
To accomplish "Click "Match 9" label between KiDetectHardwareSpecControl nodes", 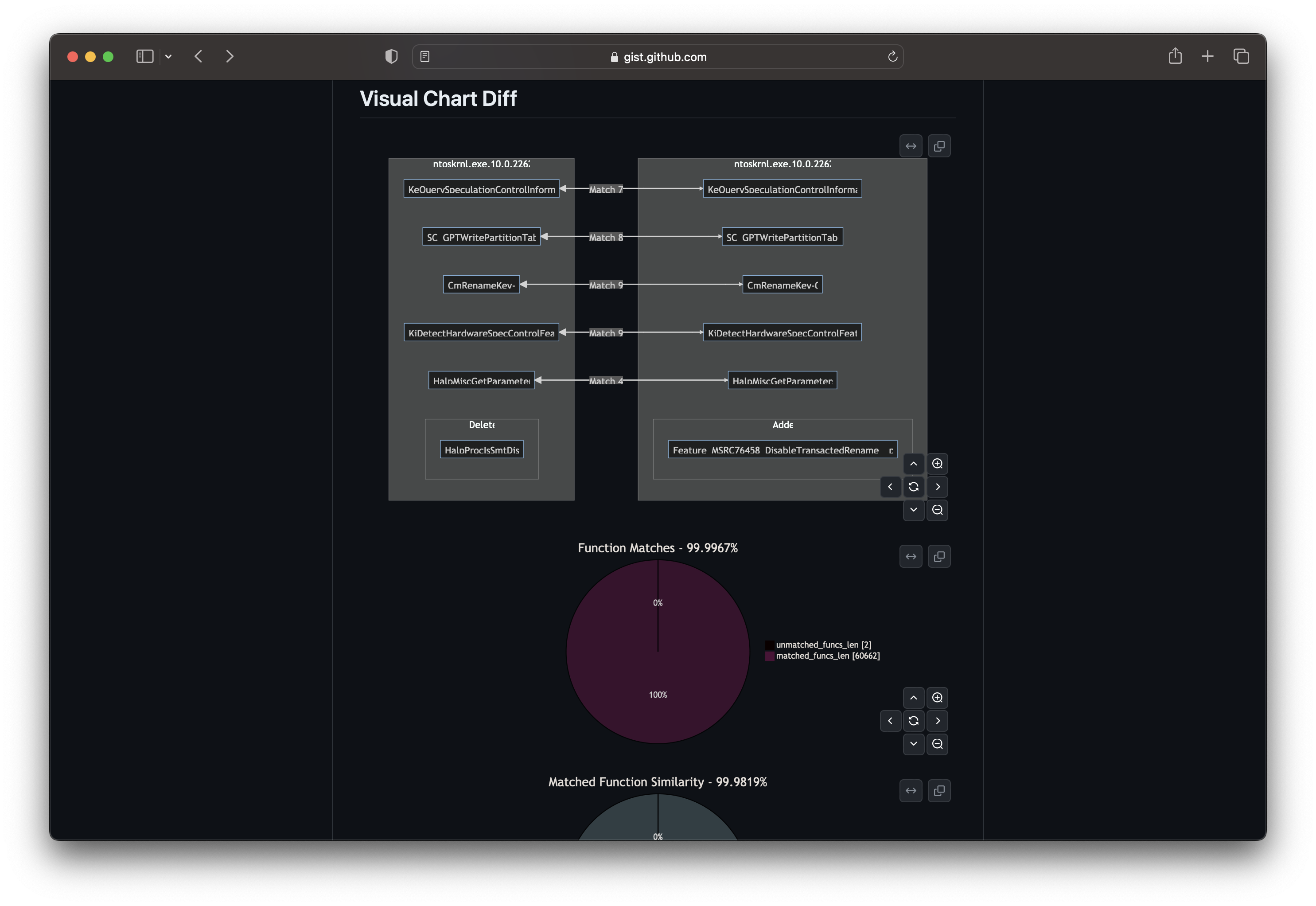I will 606,332.
